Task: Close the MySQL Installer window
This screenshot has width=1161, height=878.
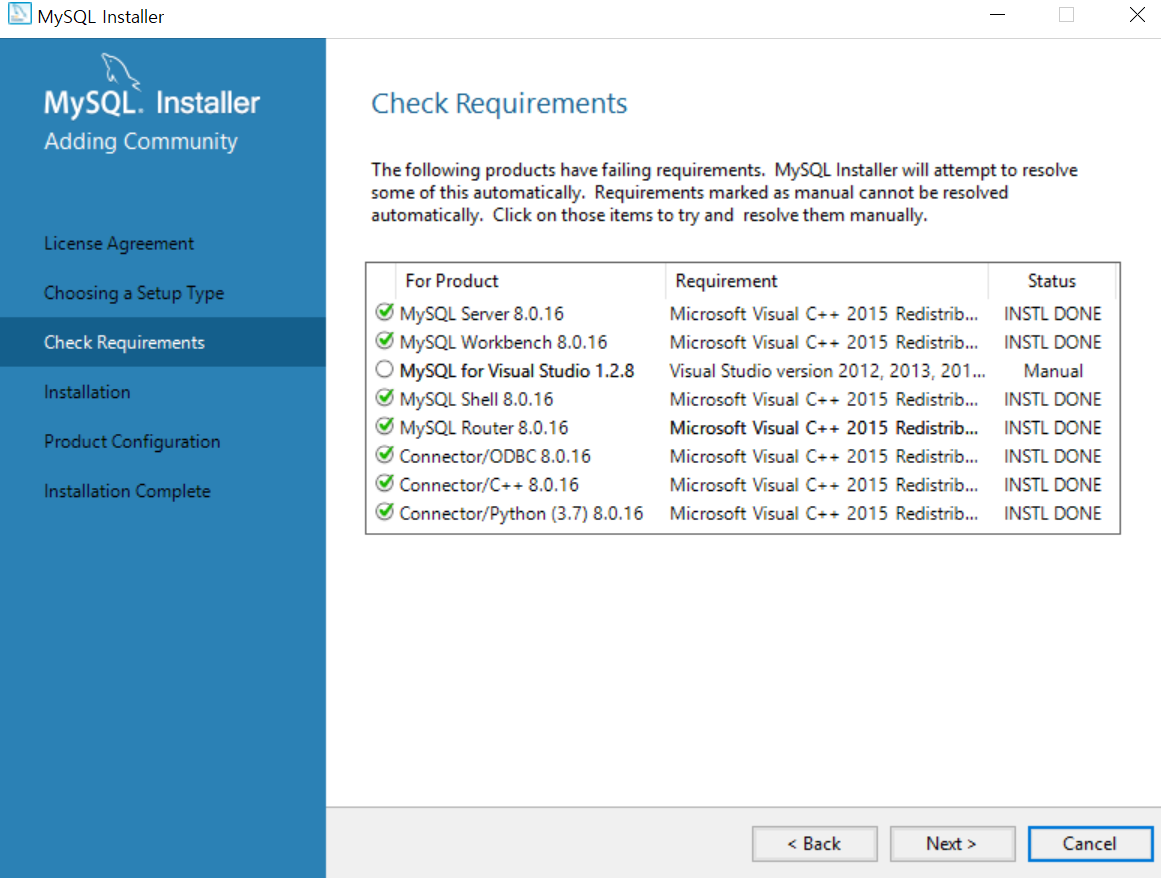Action: [x=1137, y=15]
